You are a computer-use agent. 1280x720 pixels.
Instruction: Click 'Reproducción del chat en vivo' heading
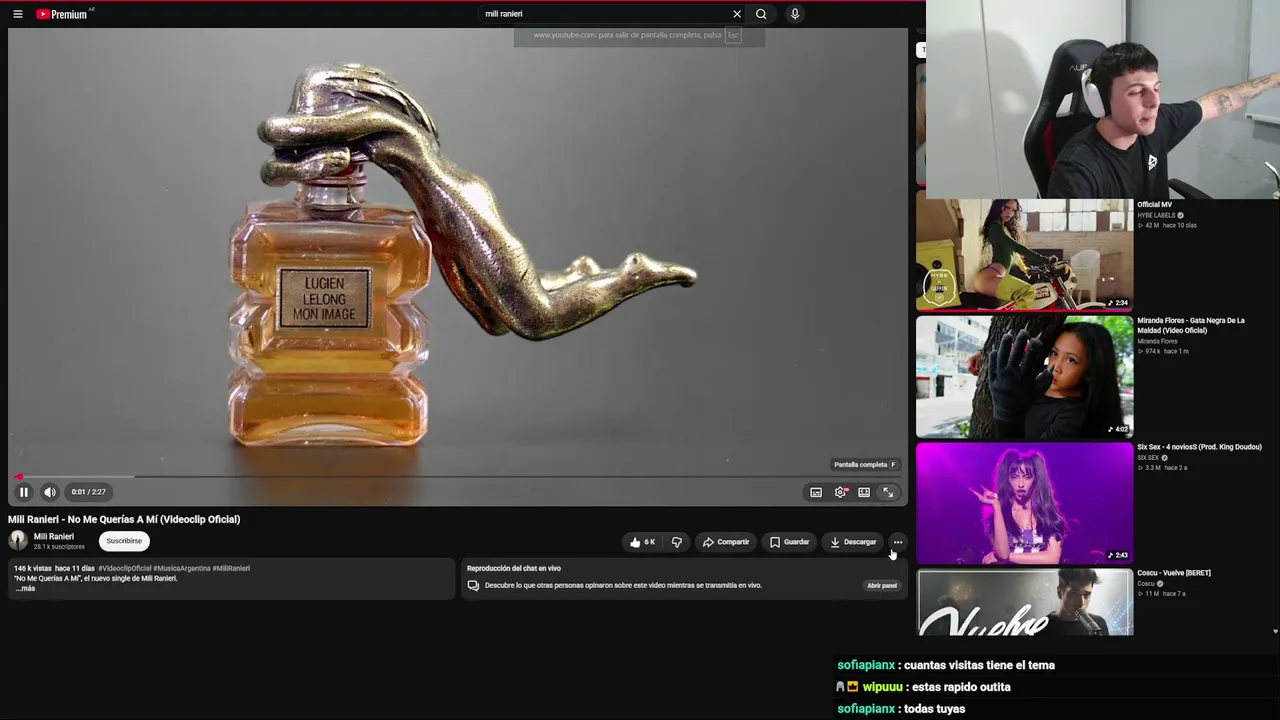click(x=514, y=568)
